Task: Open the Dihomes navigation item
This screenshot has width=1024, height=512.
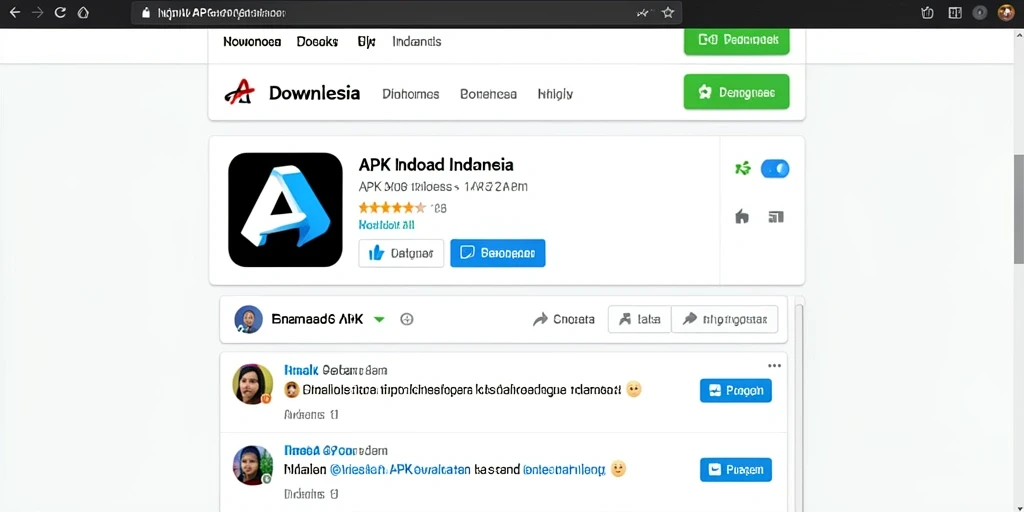Action: (x=411, y=94)
